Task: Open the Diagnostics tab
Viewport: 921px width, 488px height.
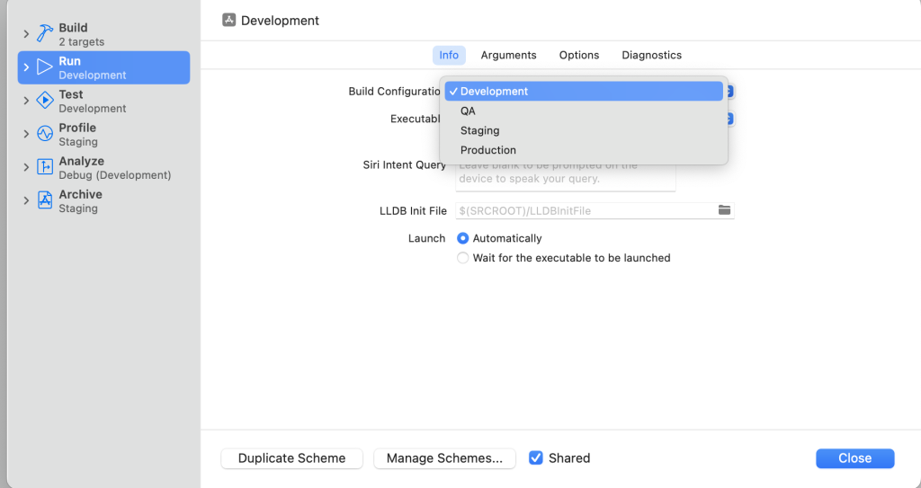Action: click(651, 55)
